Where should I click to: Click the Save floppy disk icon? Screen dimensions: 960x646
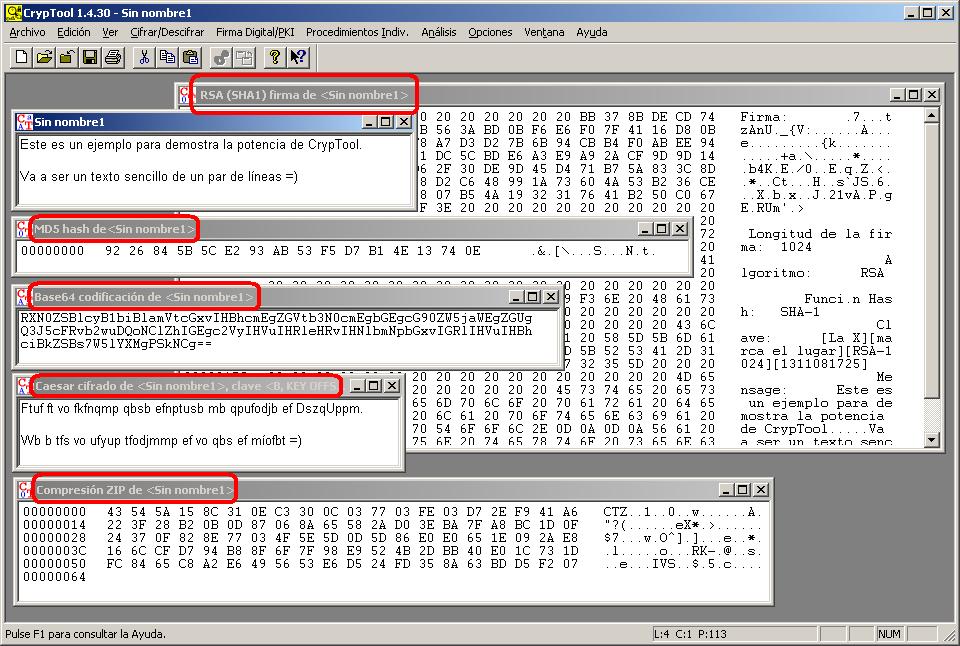tap(90, 58)
